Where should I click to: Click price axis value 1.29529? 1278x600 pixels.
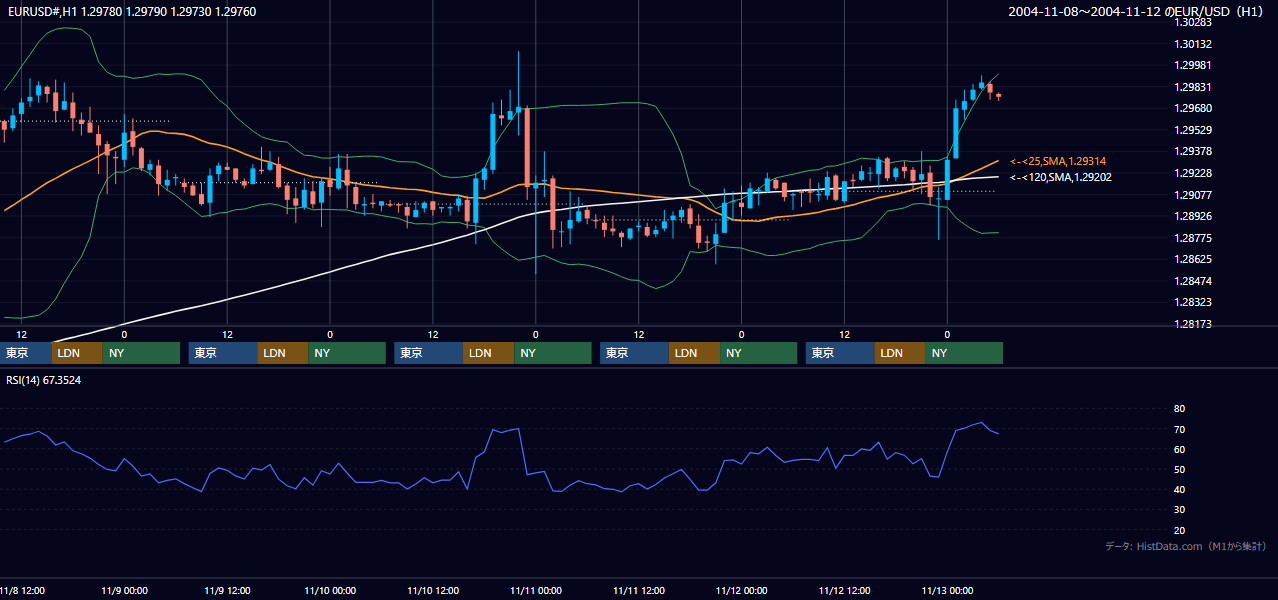point(1193,130)
